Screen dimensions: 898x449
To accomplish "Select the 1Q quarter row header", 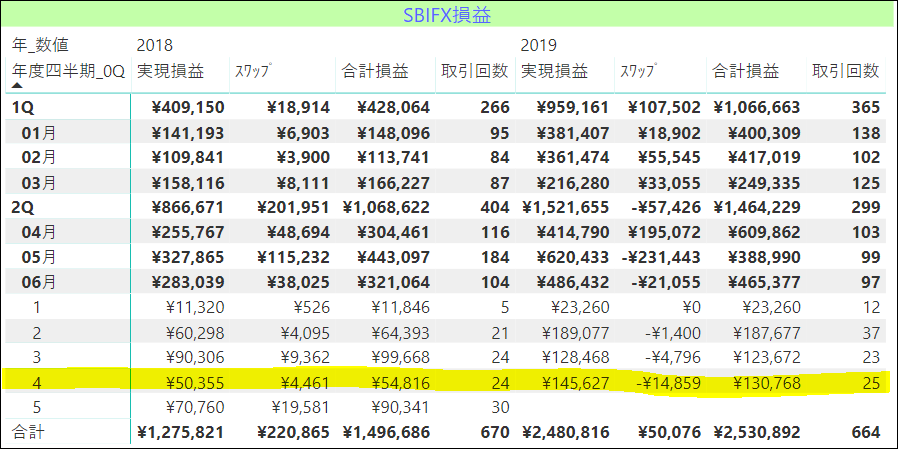I will (x=22, y=107).
